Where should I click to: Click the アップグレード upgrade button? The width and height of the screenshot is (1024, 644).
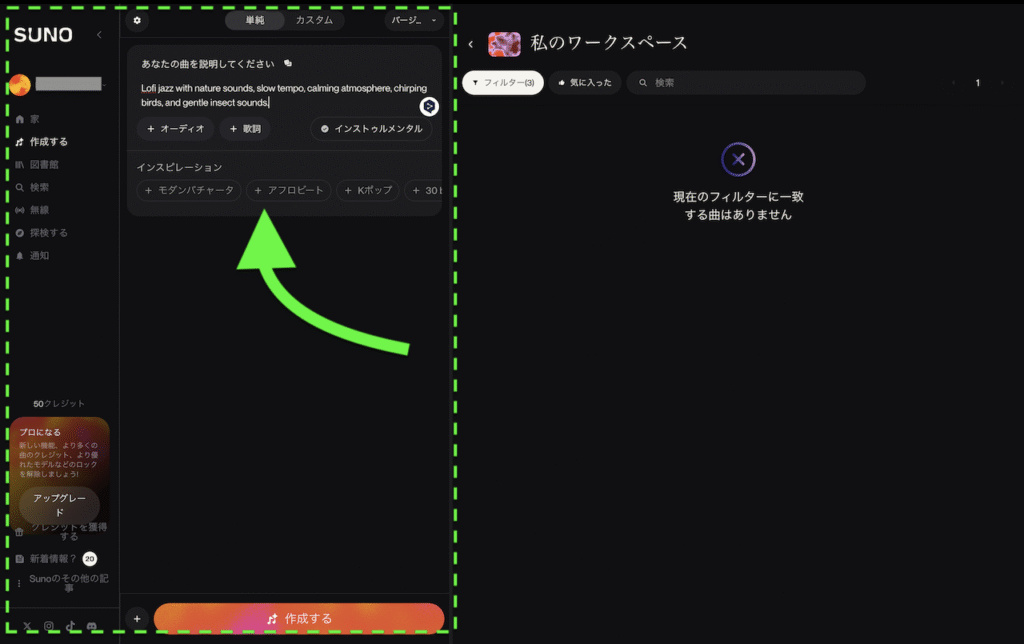point(59,504)
